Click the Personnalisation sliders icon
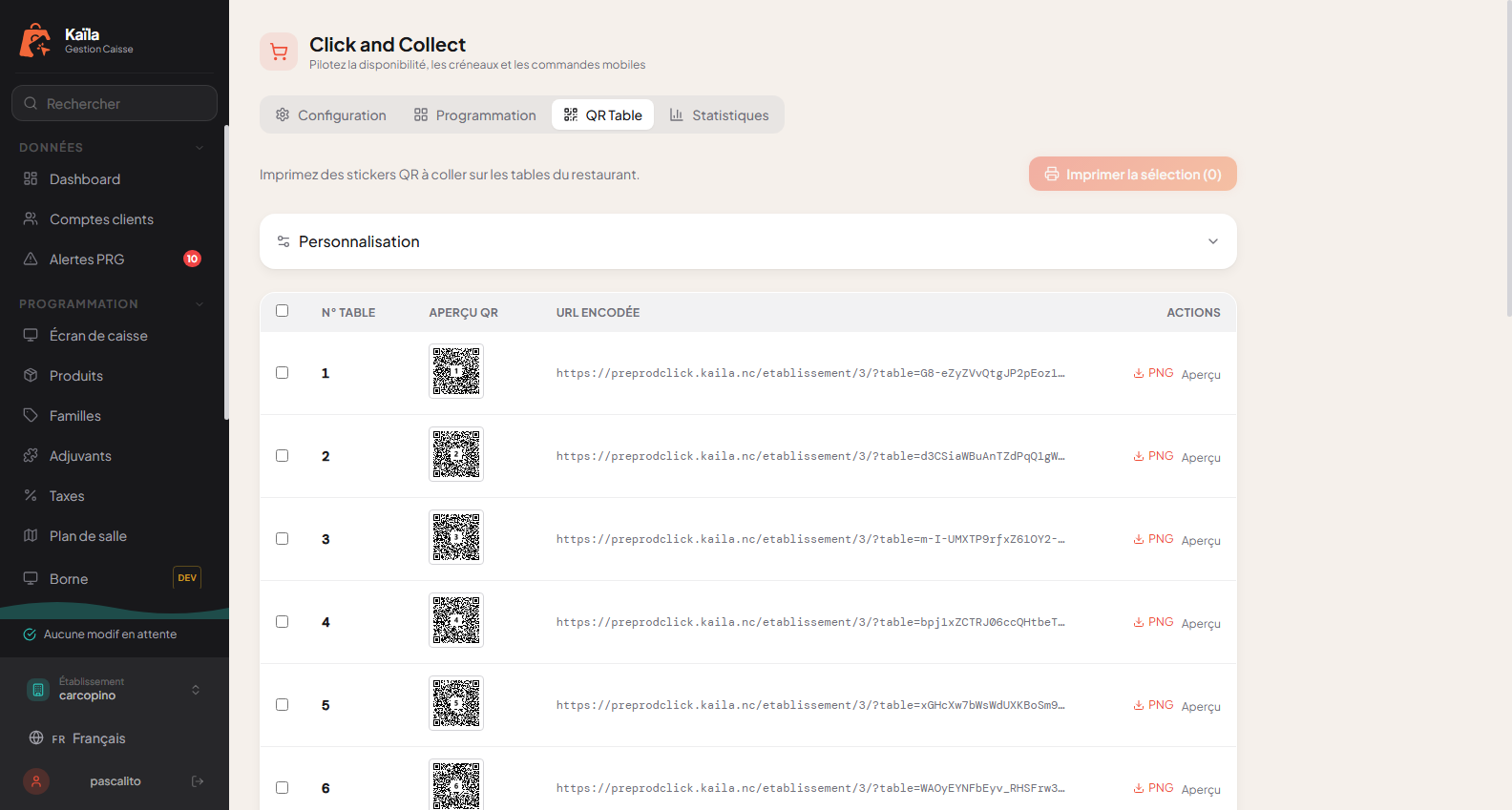The width and height of the screenshot is (1512, 810). coord(283,241)
